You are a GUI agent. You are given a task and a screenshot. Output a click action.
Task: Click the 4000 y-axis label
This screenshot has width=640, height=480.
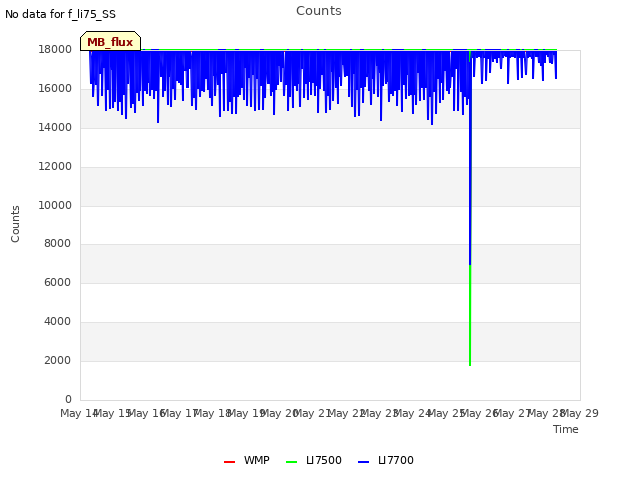pyautogui.click(x=58, y=321)
